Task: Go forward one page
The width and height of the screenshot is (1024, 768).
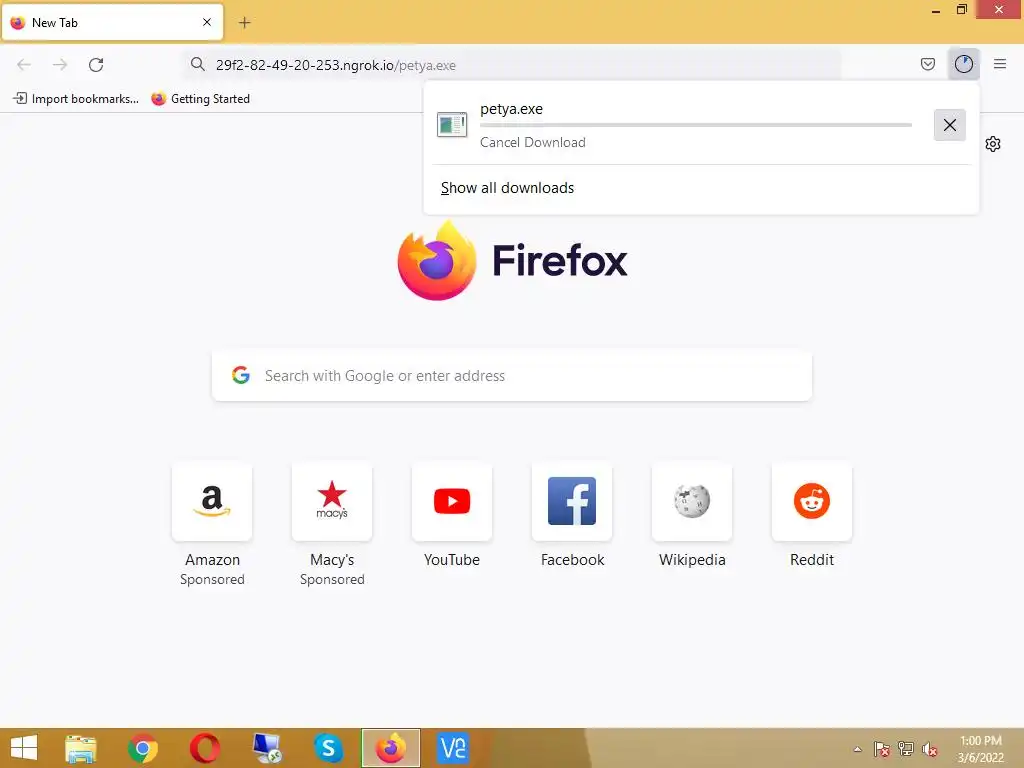Action: [x=60, y=65]
